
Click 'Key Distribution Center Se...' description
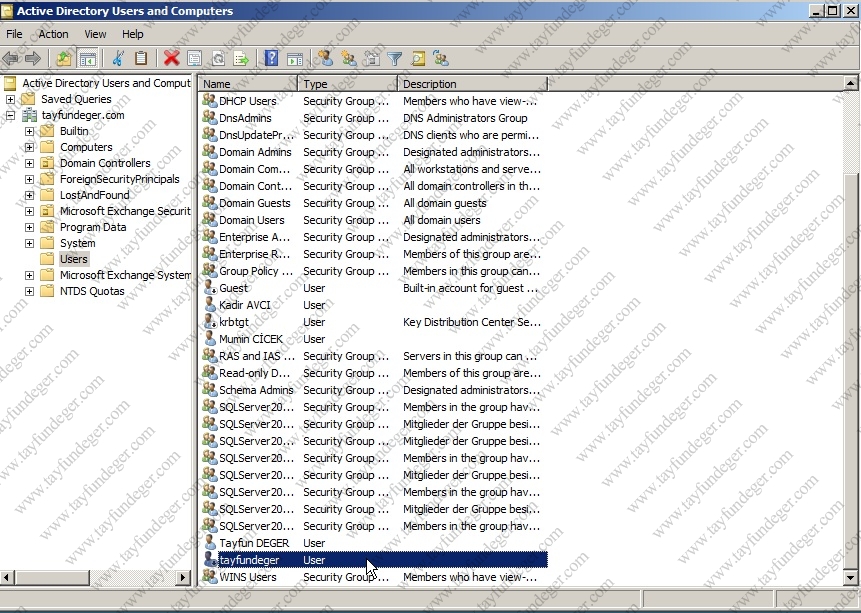472,322
